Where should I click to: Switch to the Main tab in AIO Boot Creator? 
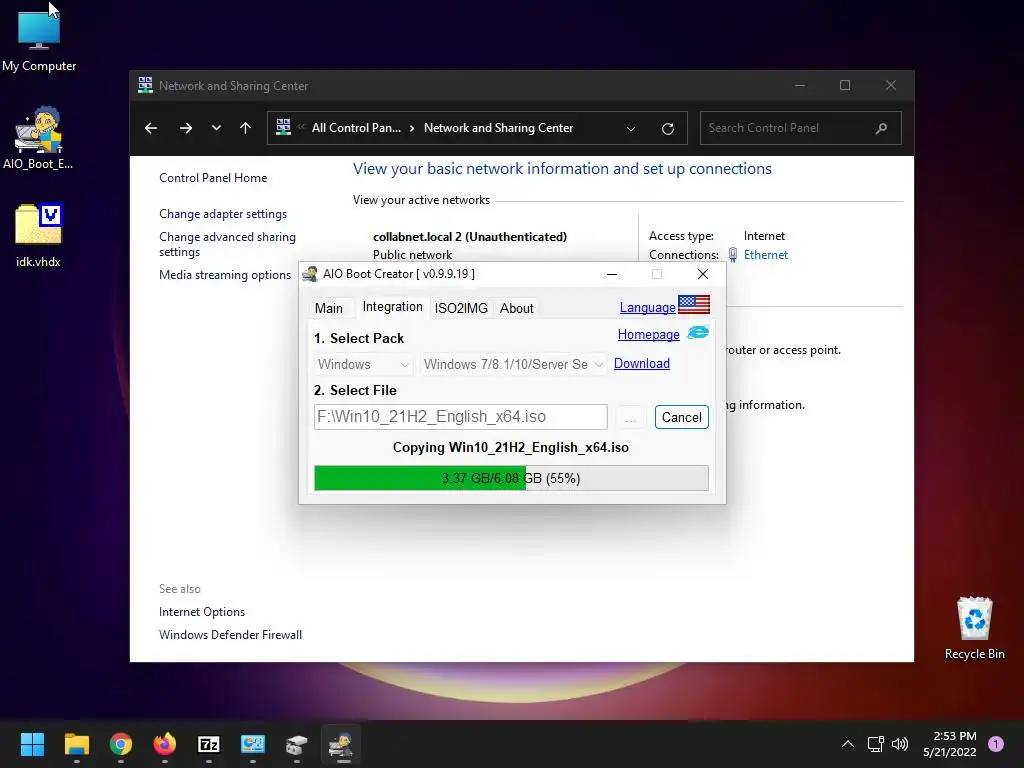[328, 308]
